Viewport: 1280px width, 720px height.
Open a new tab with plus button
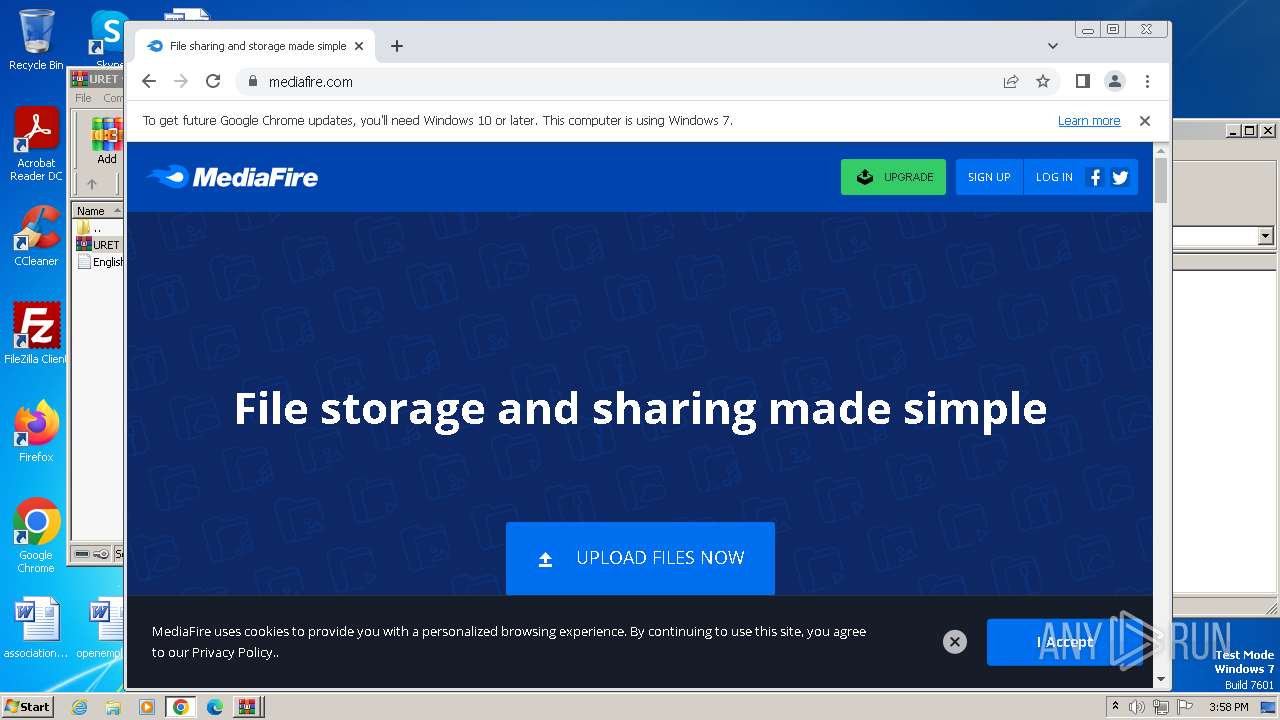point(397,46)
